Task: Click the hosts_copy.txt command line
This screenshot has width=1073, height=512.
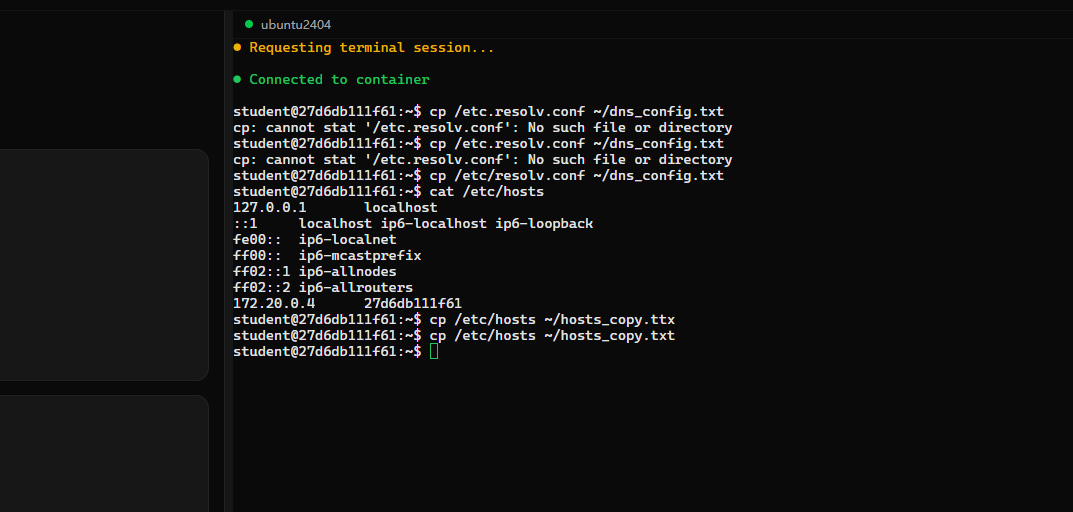Action: click(454, 335)
